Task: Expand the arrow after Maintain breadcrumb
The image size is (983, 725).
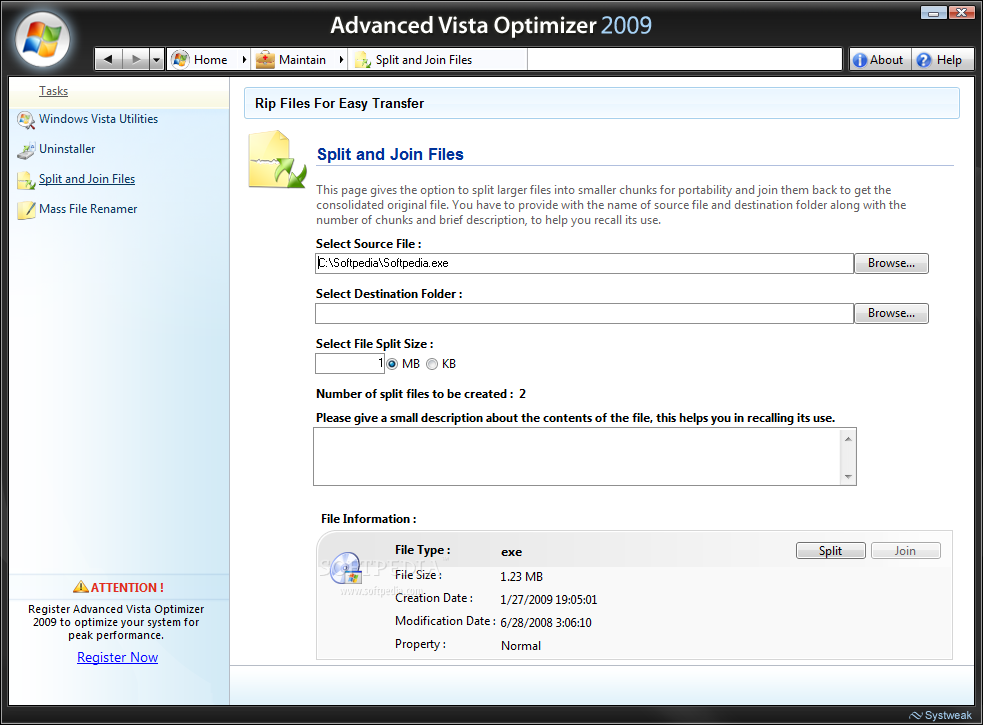Action: [x=341, y=60]
